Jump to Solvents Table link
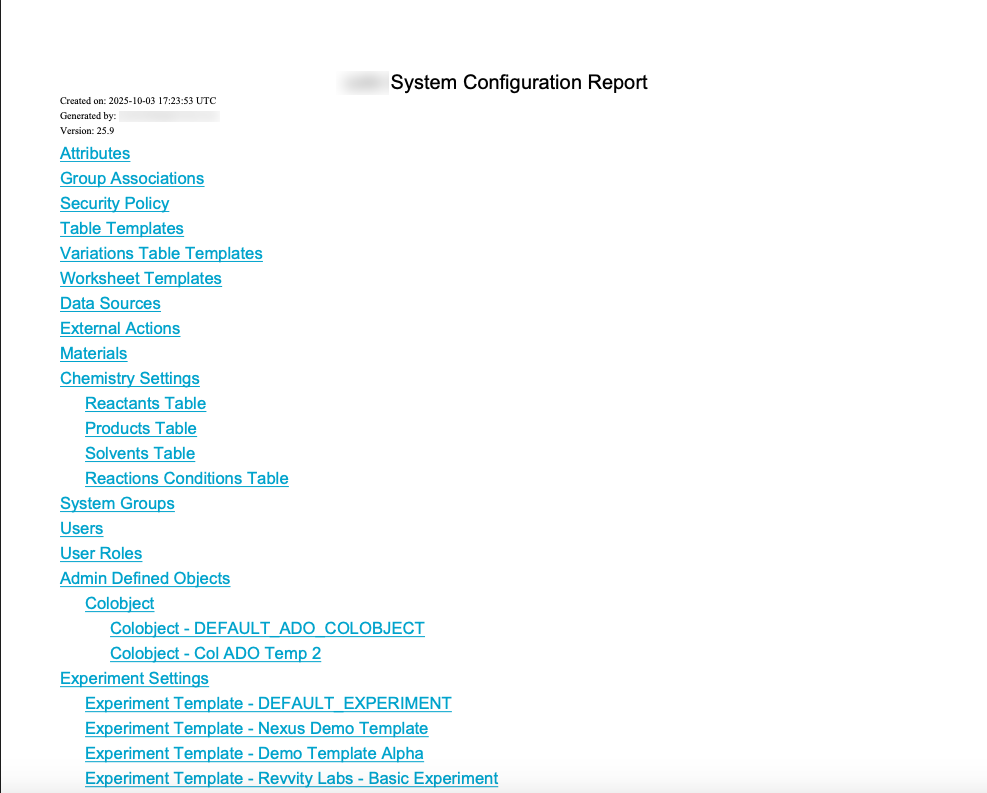Screen dimensions: 987x793 (140, 453)
